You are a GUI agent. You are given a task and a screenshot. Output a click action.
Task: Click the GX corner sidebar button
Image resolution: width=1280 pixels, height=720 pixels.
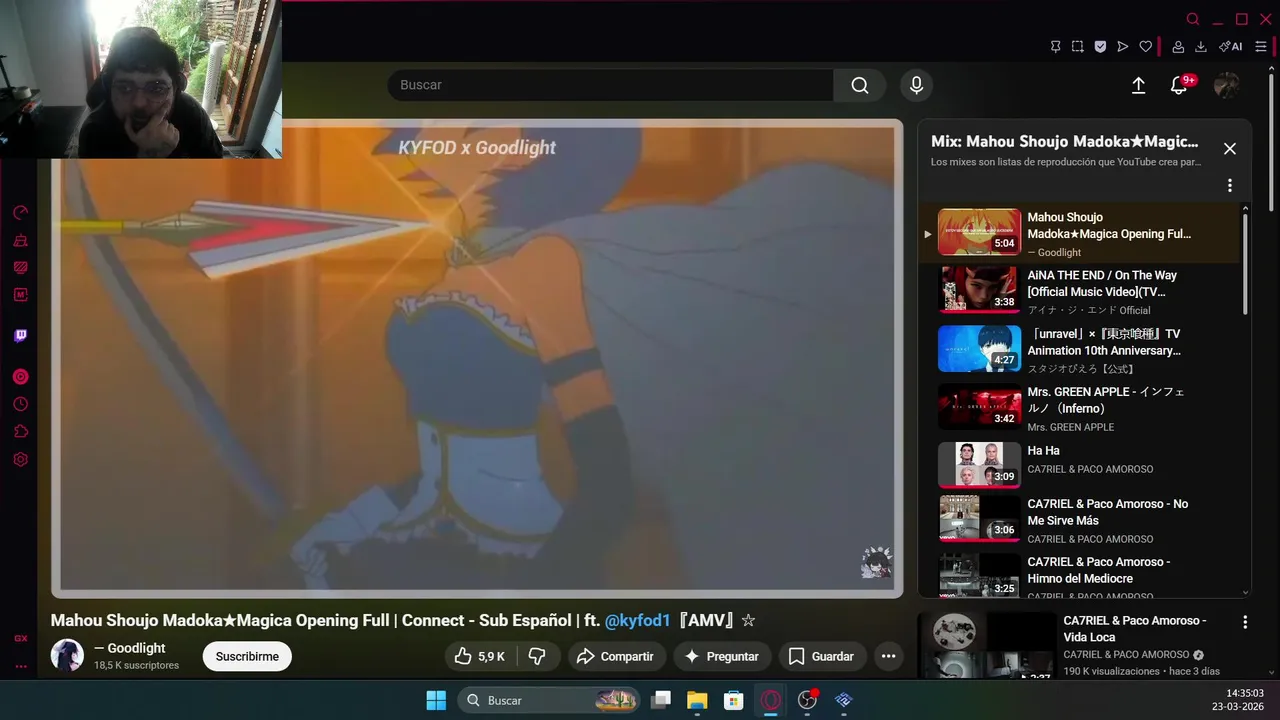(x=20, y=638)
